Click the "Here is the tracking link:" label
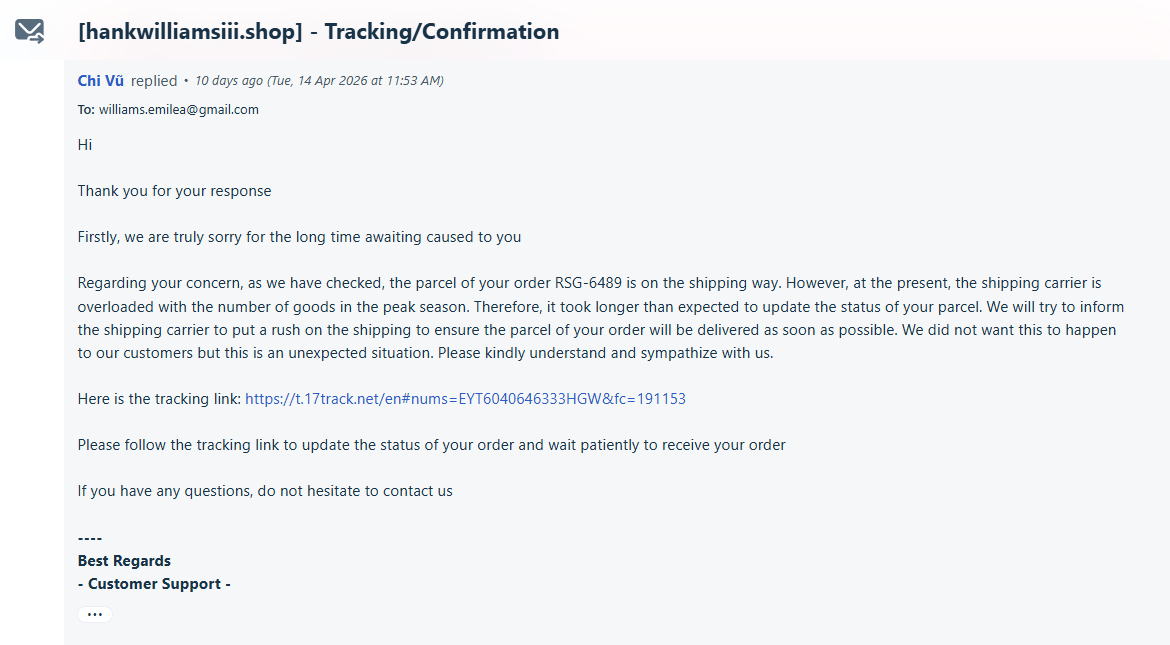 tap(160, 399)
